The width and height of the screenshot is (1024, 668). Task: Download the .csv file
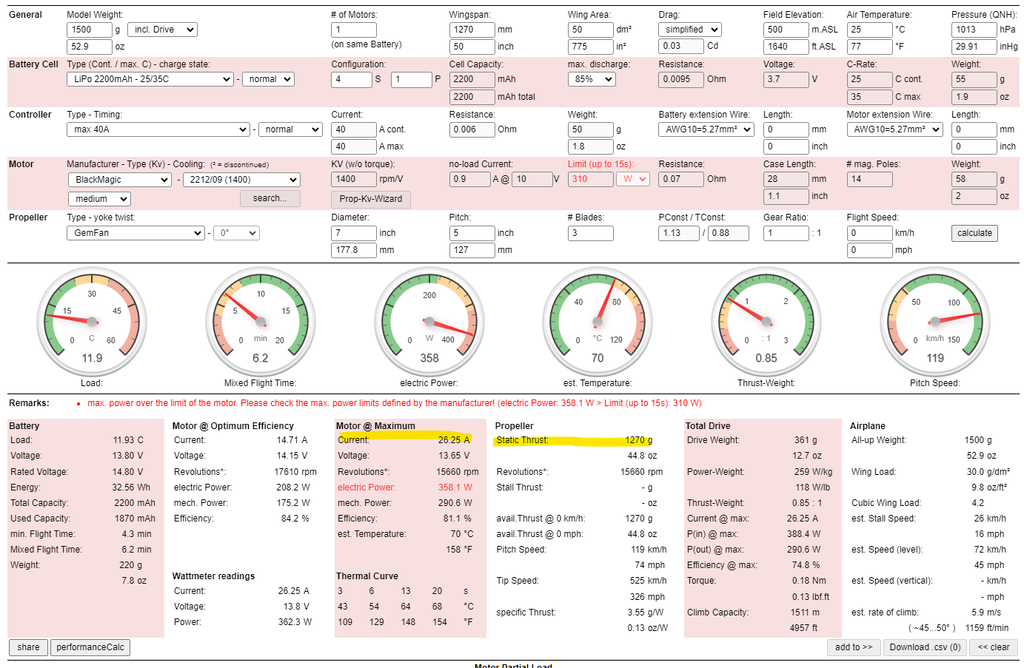925,647
